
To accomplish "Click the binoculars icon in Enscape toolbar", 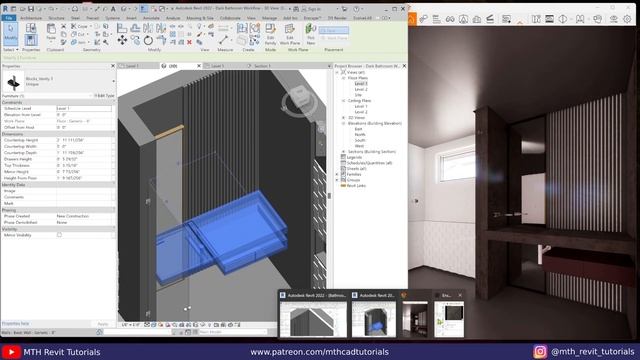I will click(x=450, y=19).
